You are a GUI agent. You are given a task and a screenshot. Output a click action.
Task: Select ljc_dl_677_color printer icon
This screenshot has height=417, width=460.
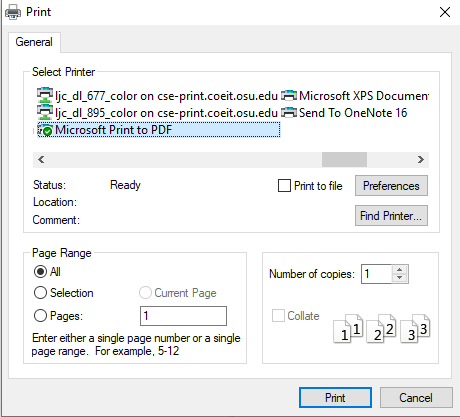pos(45,95)
